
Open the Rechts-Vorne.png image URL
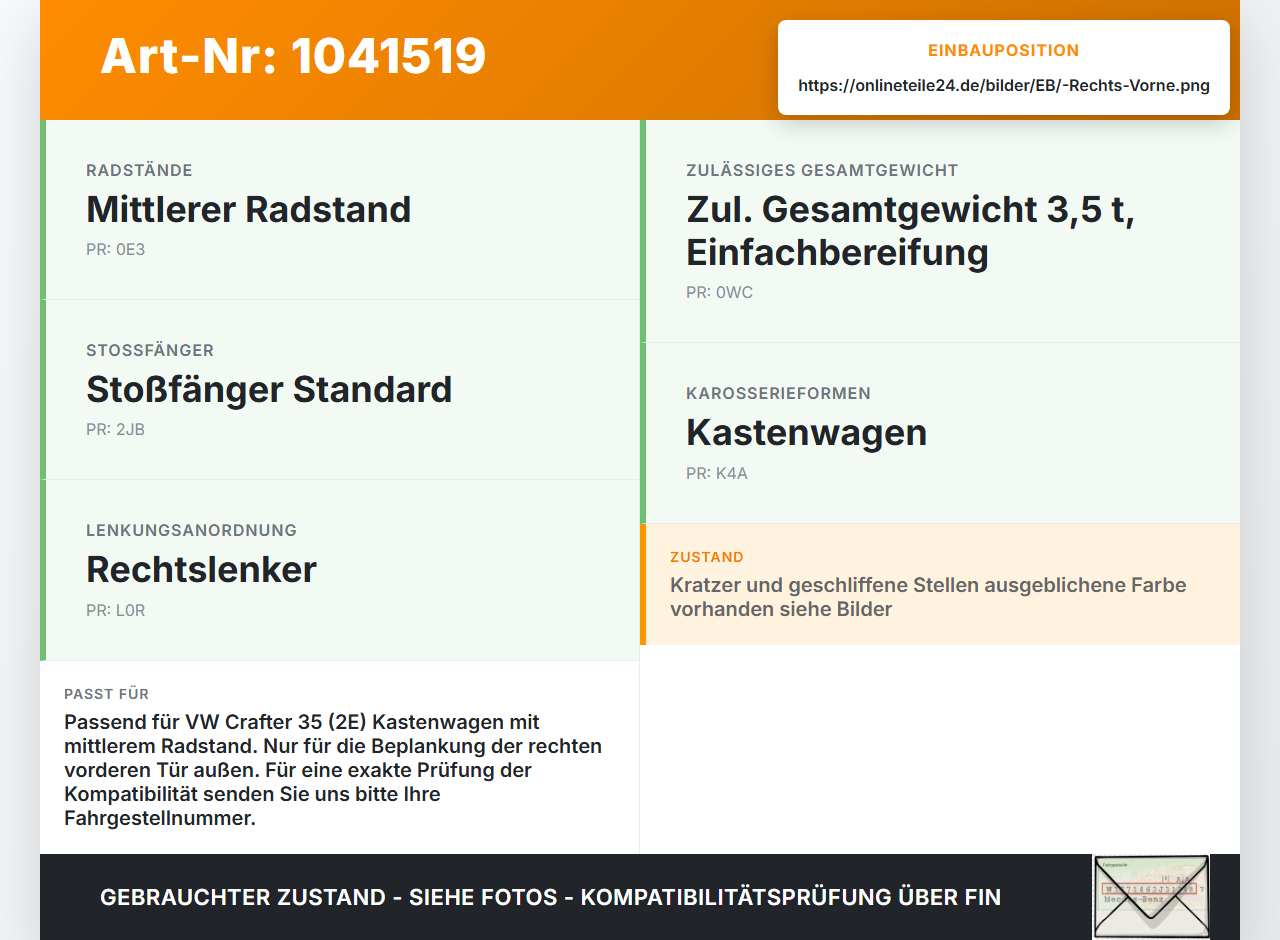tap(1004, 85)
